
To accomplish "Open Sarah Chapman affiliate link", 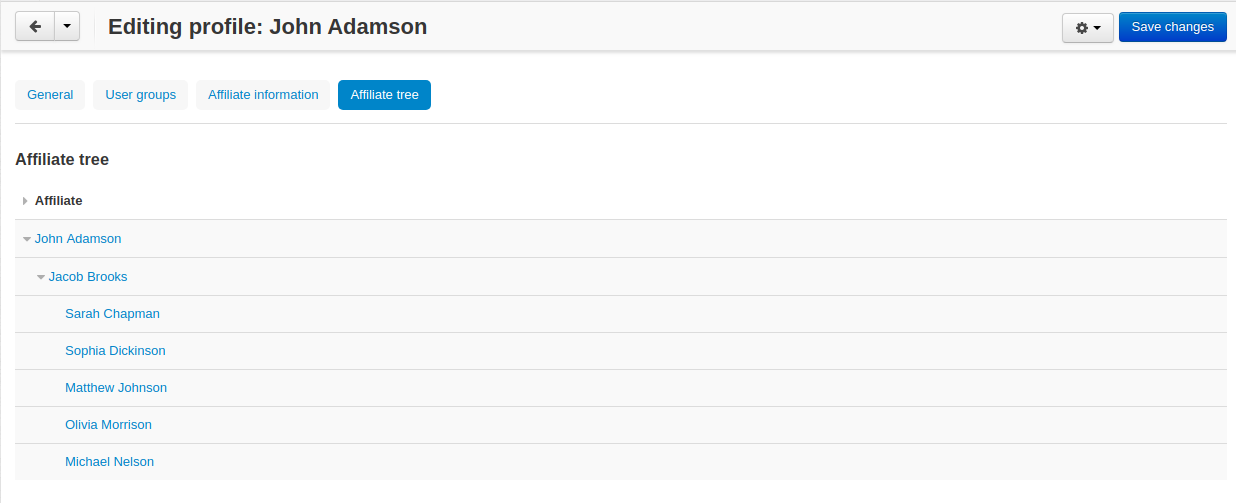I will (x=112, y=313).
